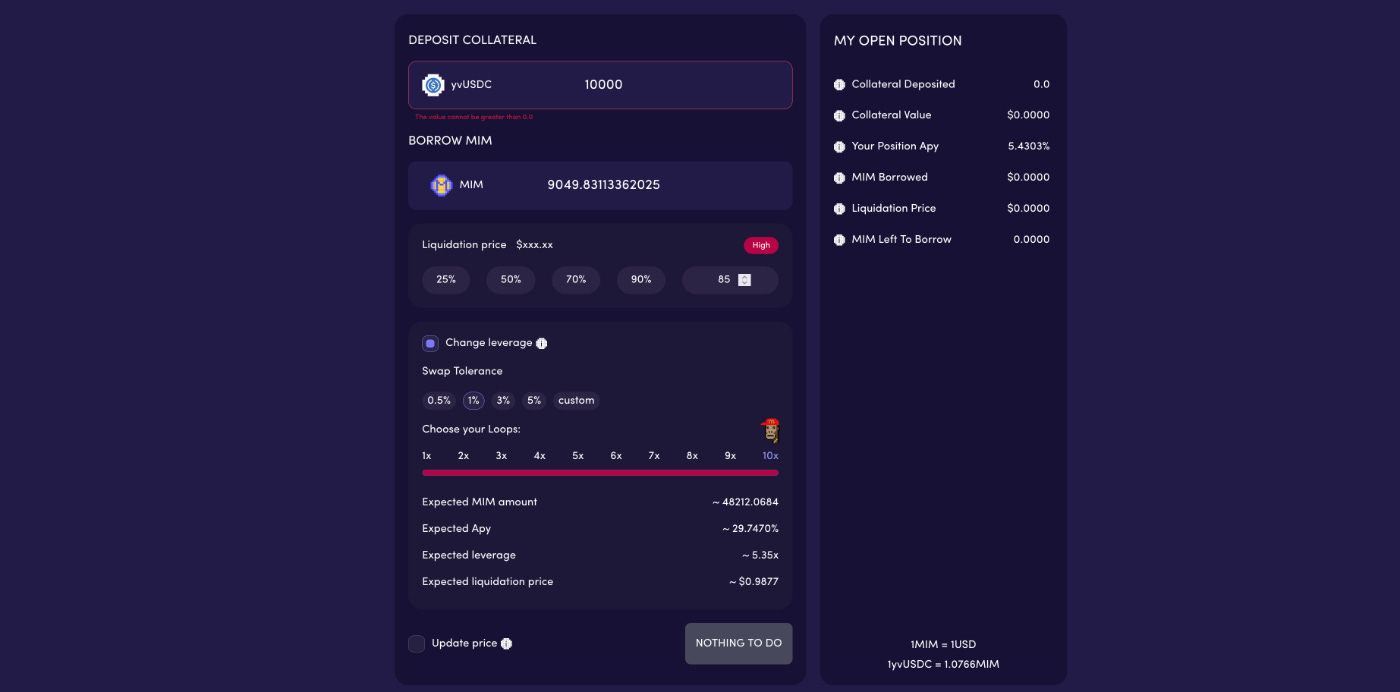Click the MIM token icon
Image resolution: width=1400 pixels, height=692 pixels.
click(x=441, y=185)
